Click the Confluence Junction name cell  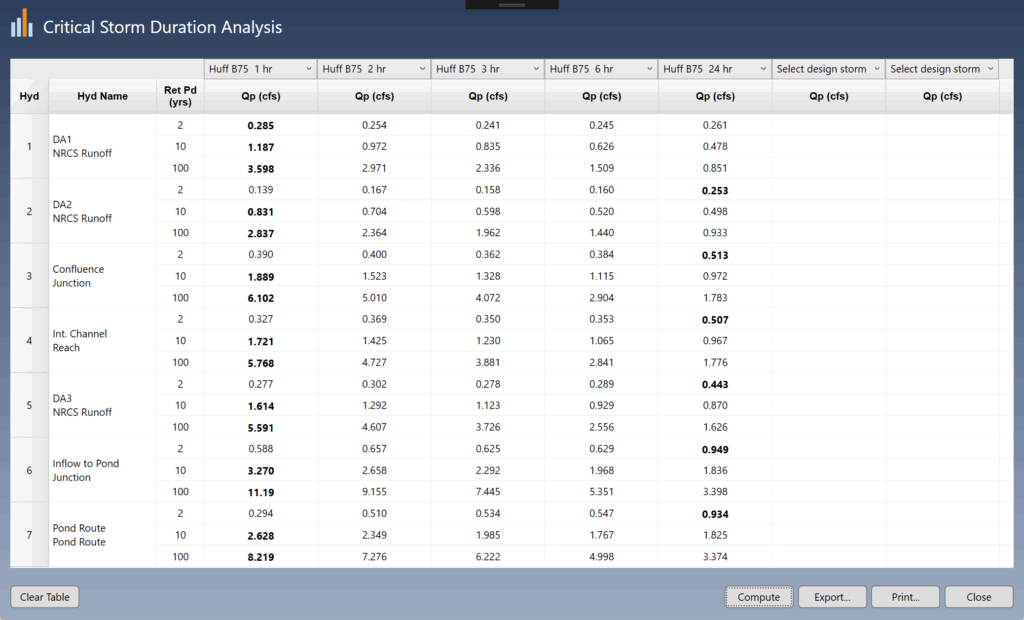100,276
